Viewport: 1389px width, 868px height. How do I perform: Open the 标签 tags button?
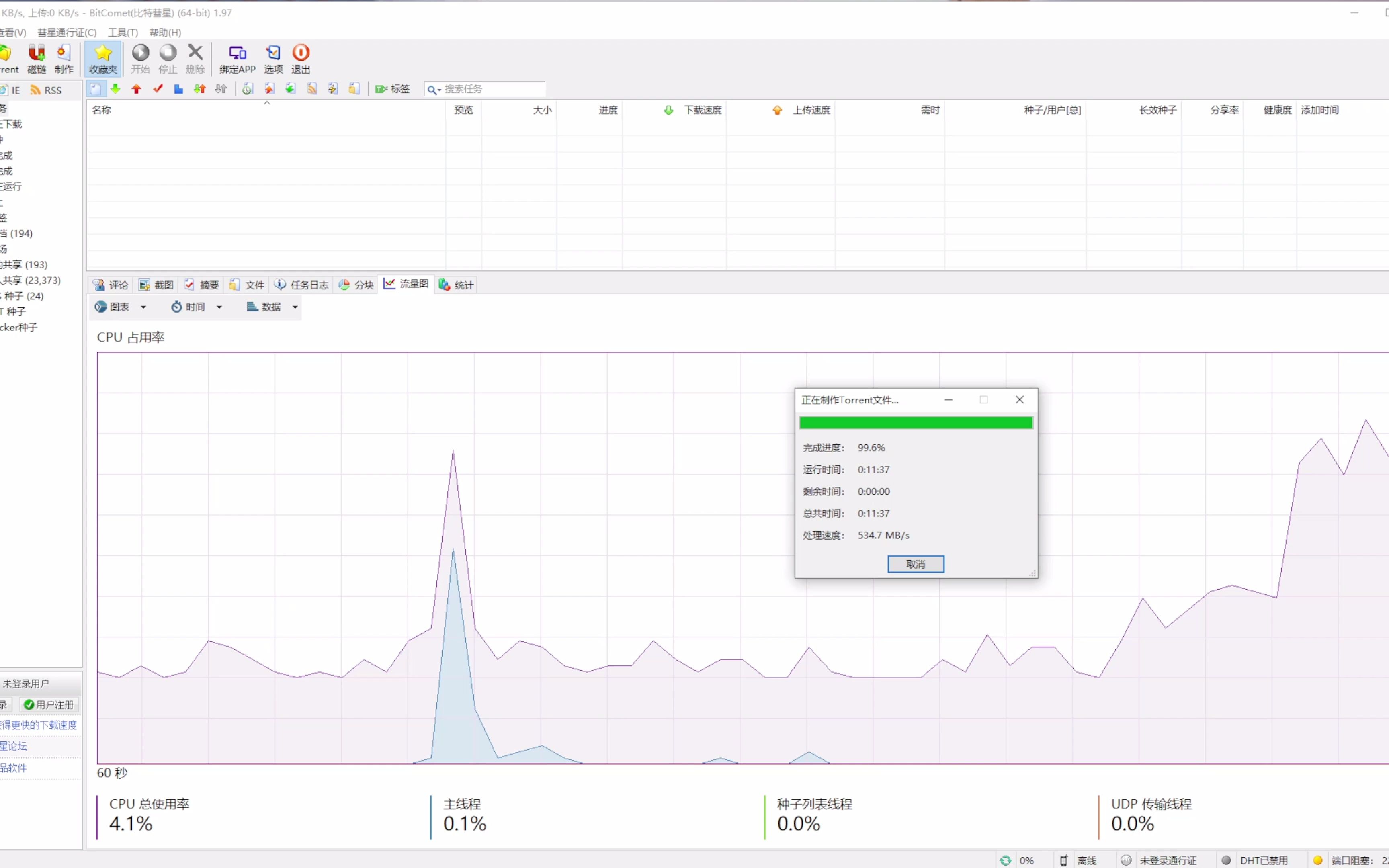[x=393, y=89]
